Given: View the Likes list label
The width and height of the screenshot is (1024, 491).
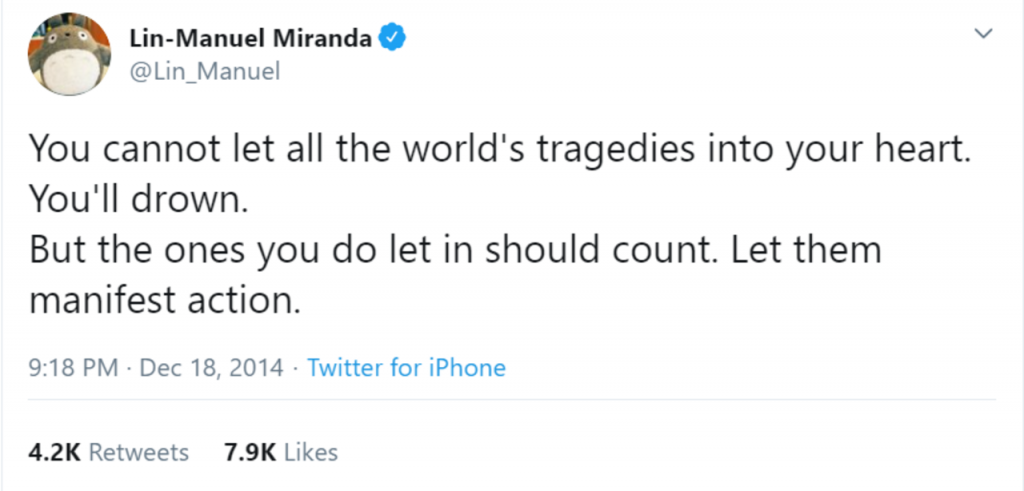Looking at the screenshot, I should (x=310, y=452).
